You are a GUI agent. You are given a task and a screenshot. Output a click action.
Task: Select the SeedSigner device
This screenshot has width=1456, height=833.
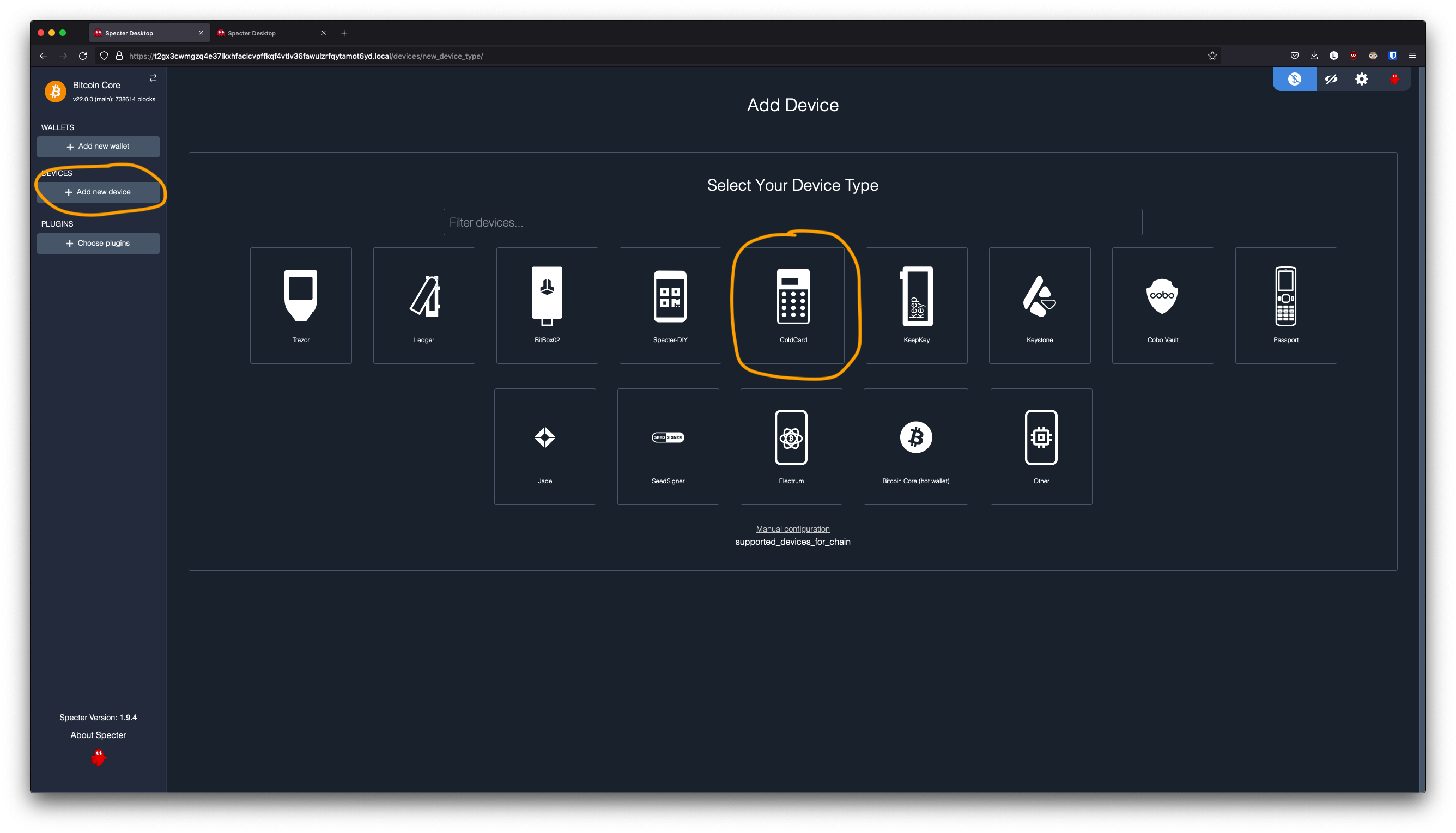pos(668,446)
